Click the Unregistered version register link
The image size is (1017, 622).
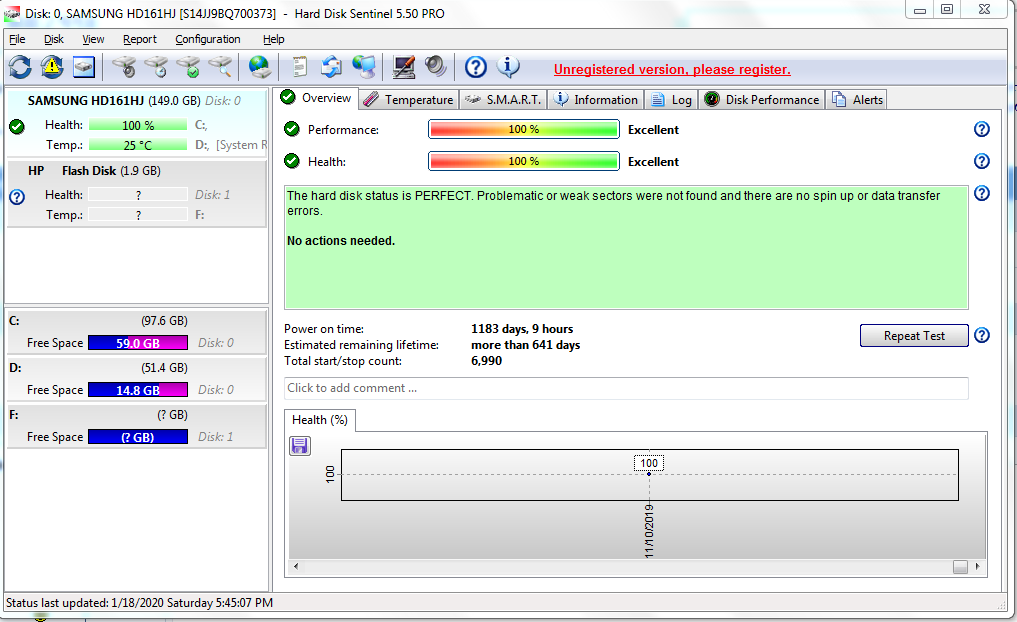(x=672, y=69)
